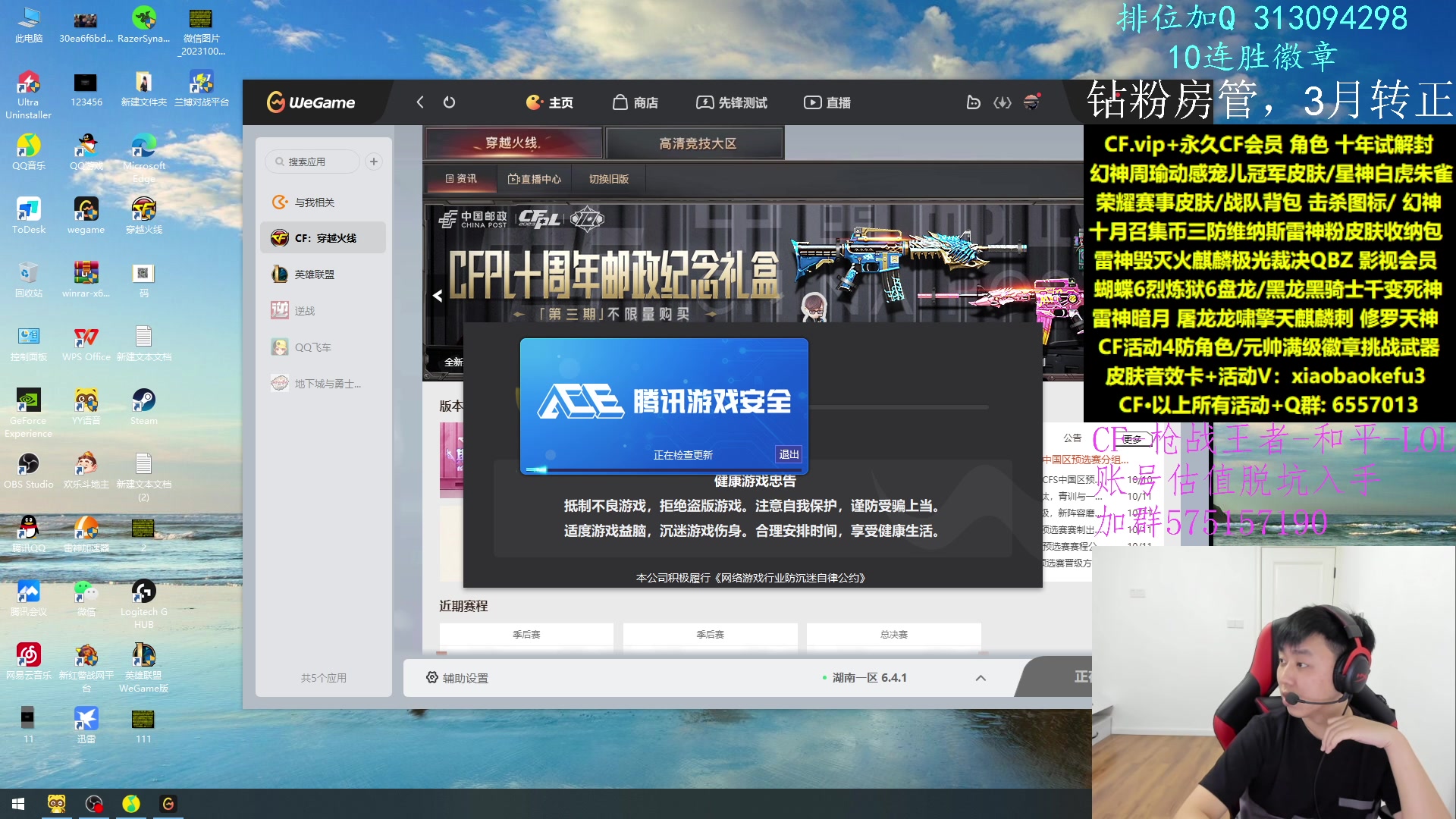Screen dimensions: 1456x819
Task: Select 英雄联盟 in the sidebar
Action: pyautogui.click(x=323, y=275)
